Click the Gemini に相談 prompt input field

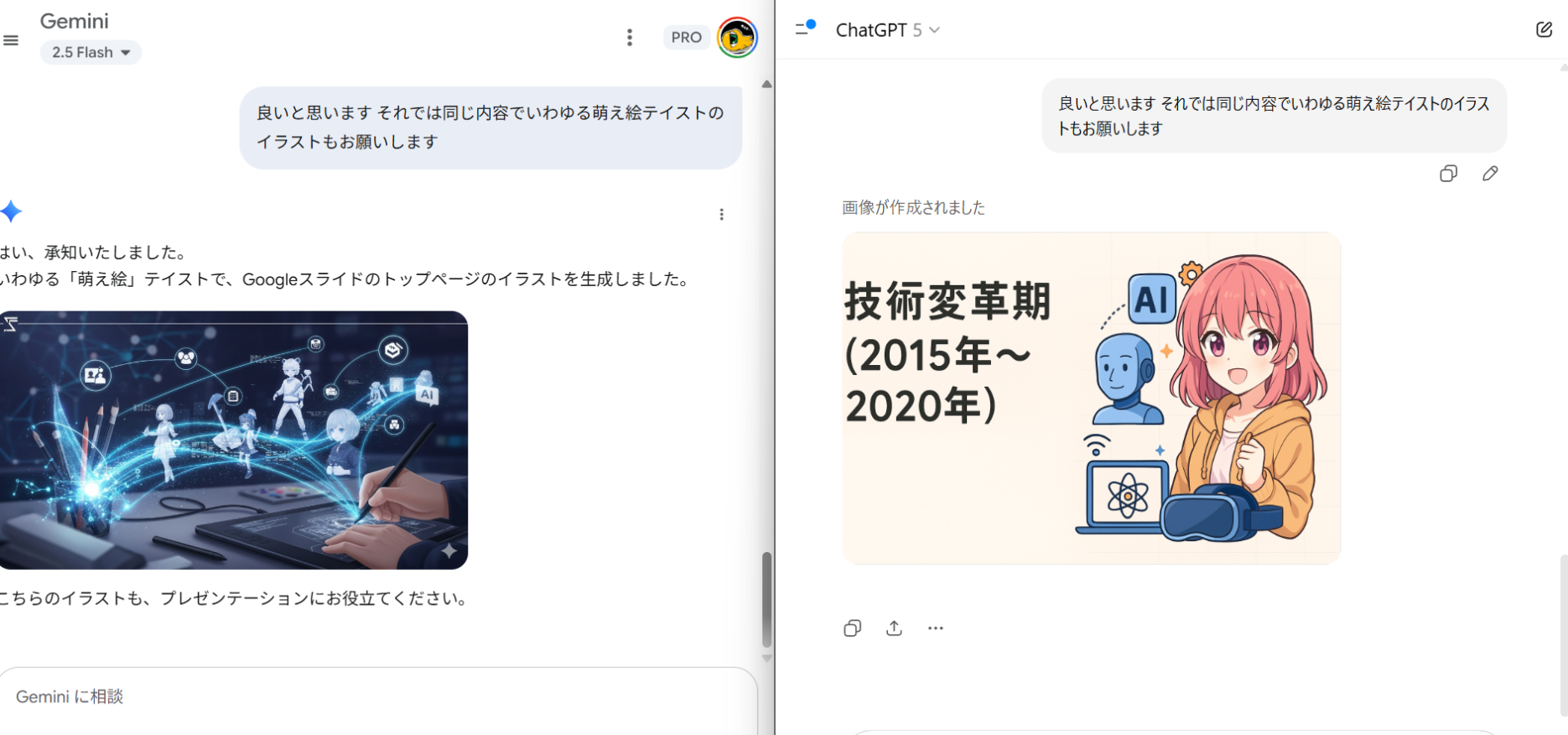tap(377, 696)
